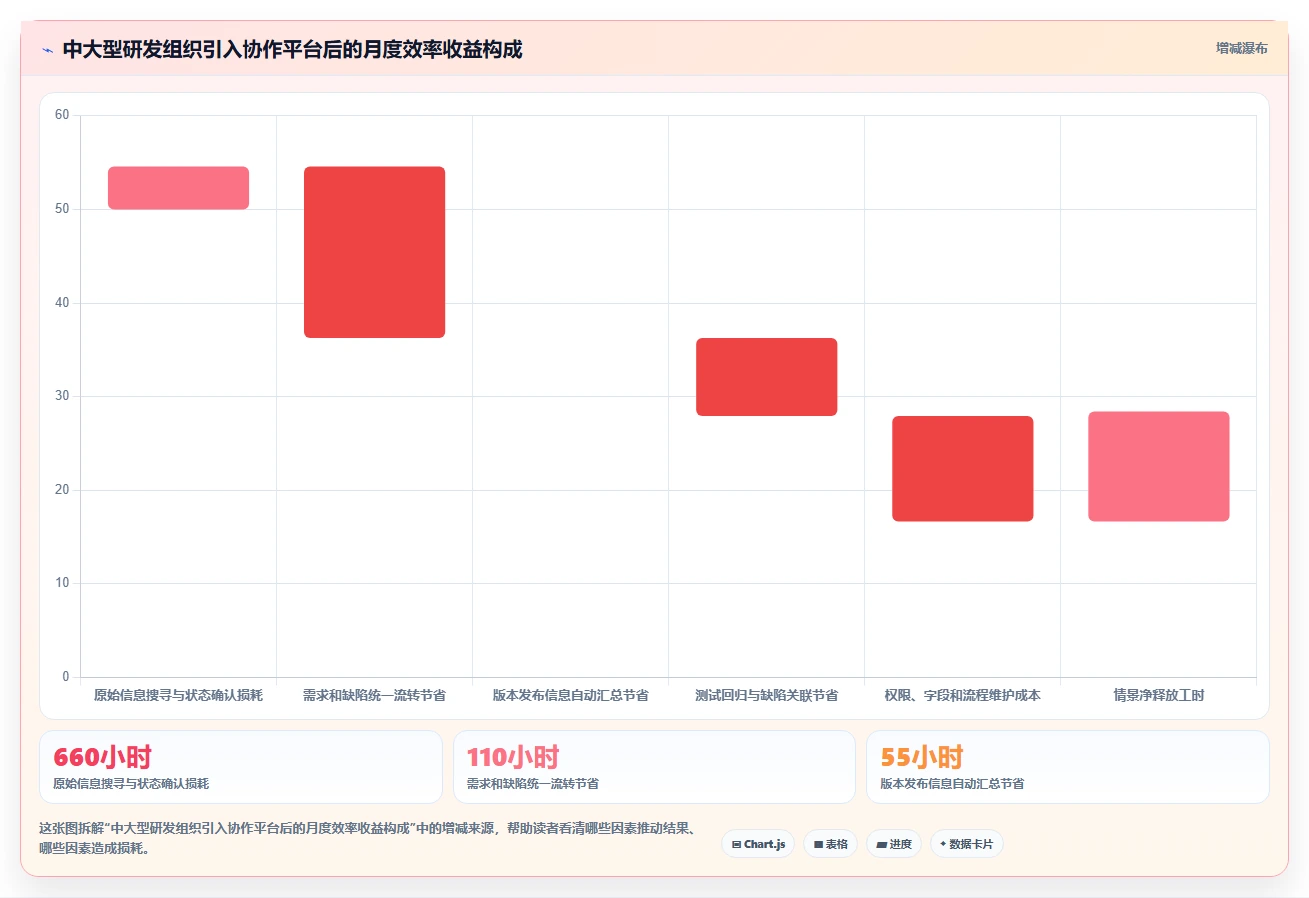Click the red bar for 权限、字段和流程维护成本

(962, 469)
